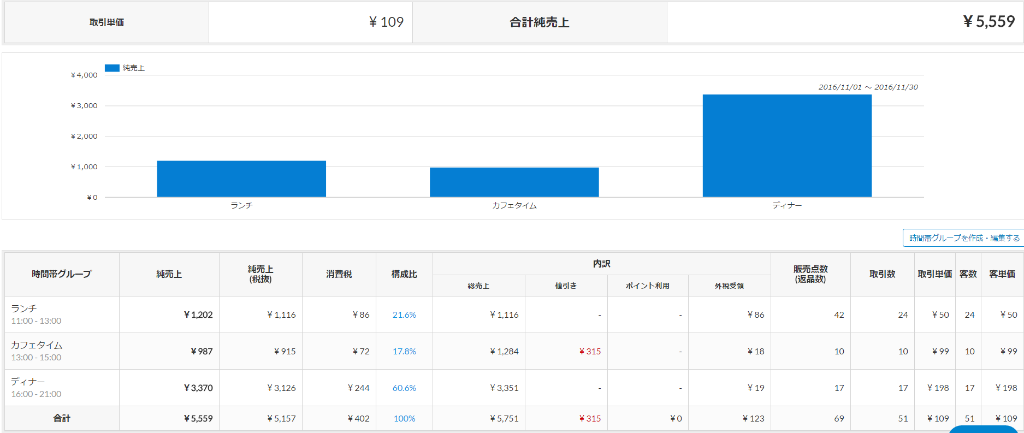
Task: Click the blue 純売上 legend swatch
Action: click(x=112, y=68)
